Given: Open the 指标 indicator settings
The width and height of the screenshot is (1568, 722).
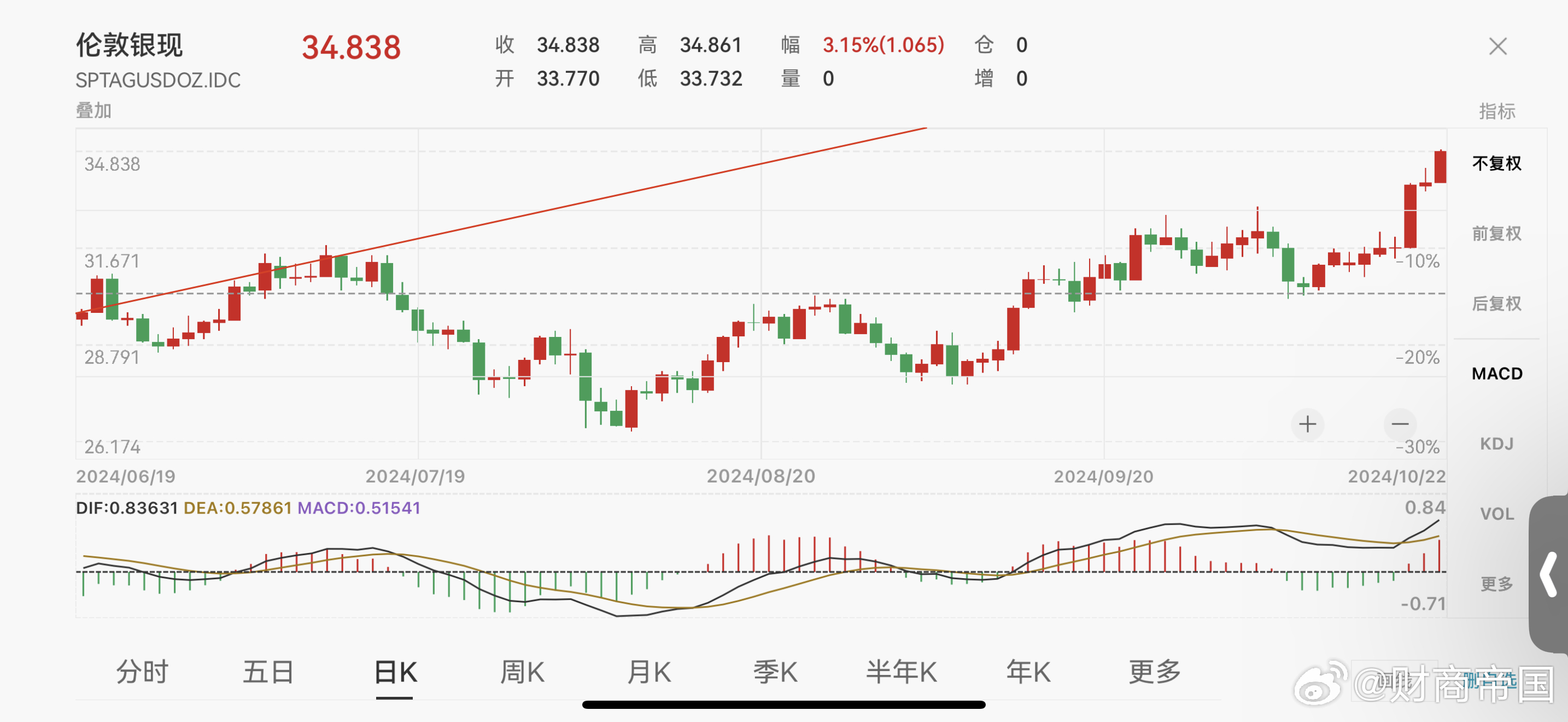Looking at the screenshot, I should coord(1497,112).
